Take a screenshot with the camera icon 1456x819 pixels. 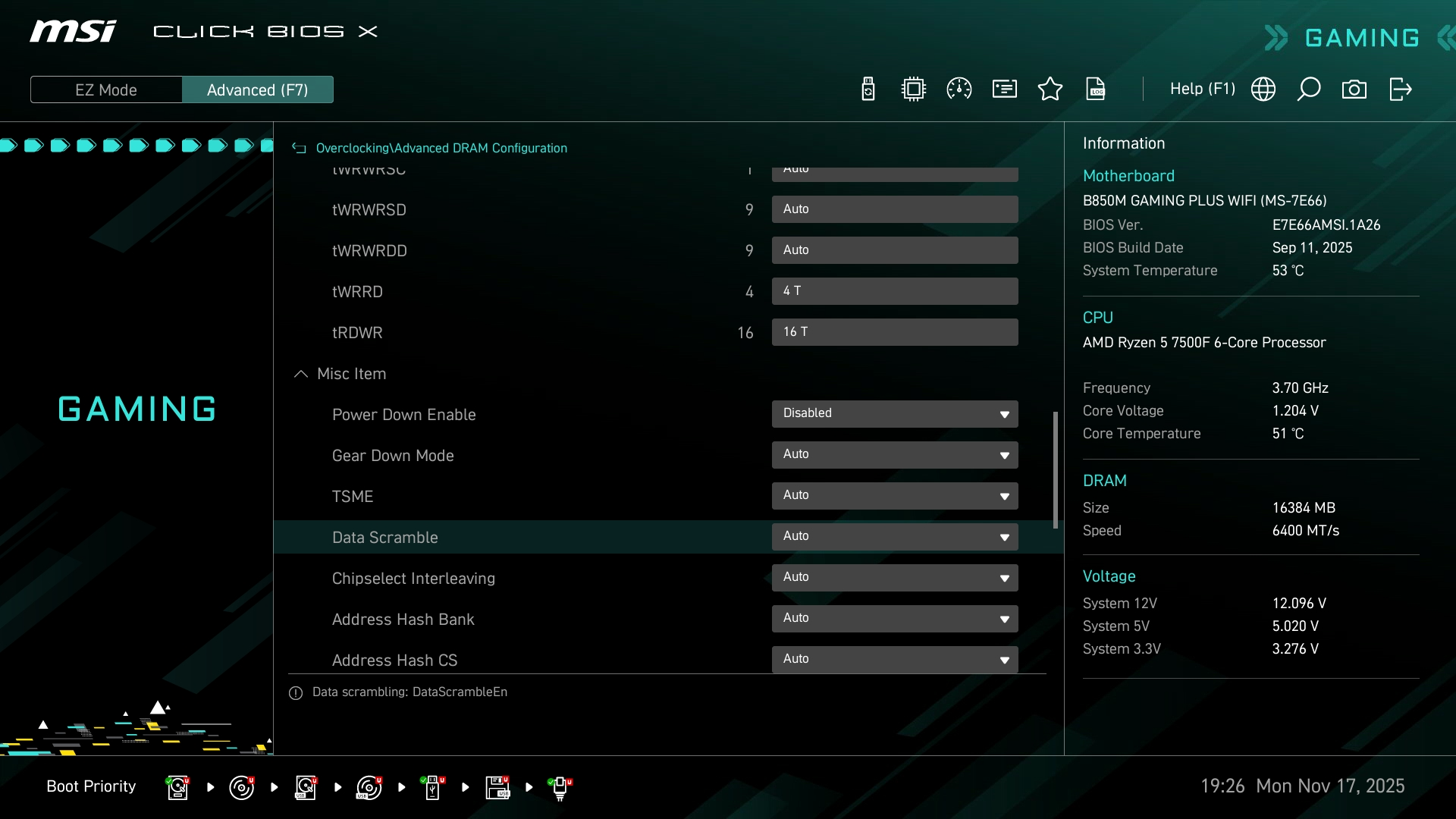click(1354, 89)
